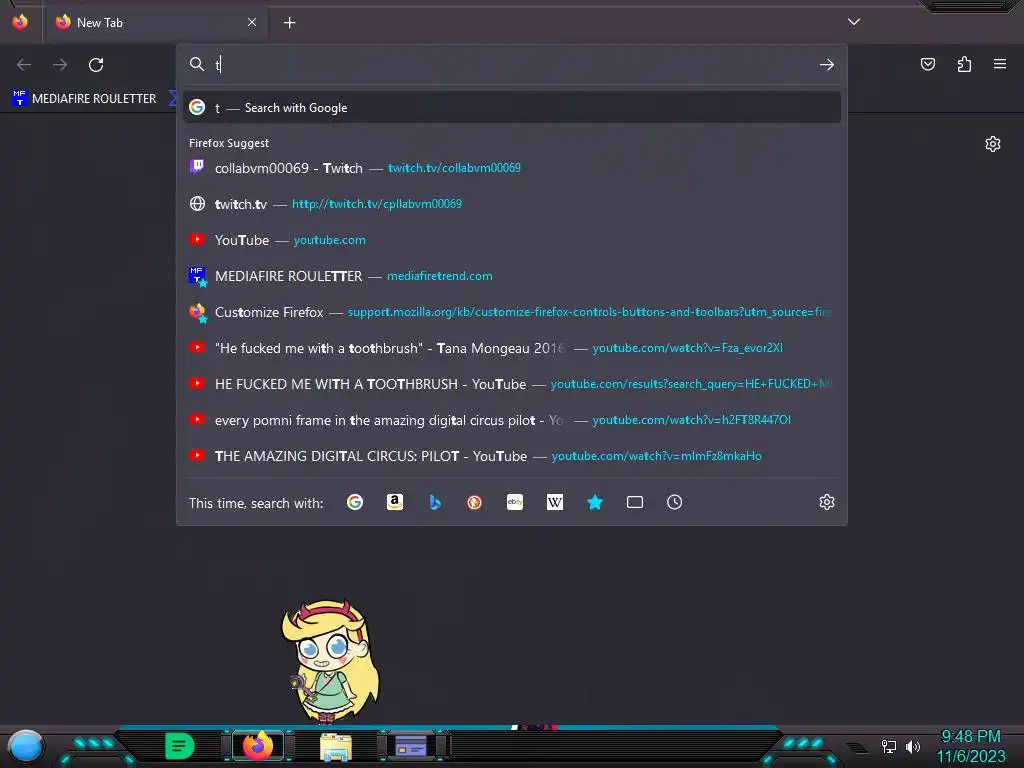Search this time with DuckDuckGo icon
The image size is (1024, 768).
pos(475,502)
